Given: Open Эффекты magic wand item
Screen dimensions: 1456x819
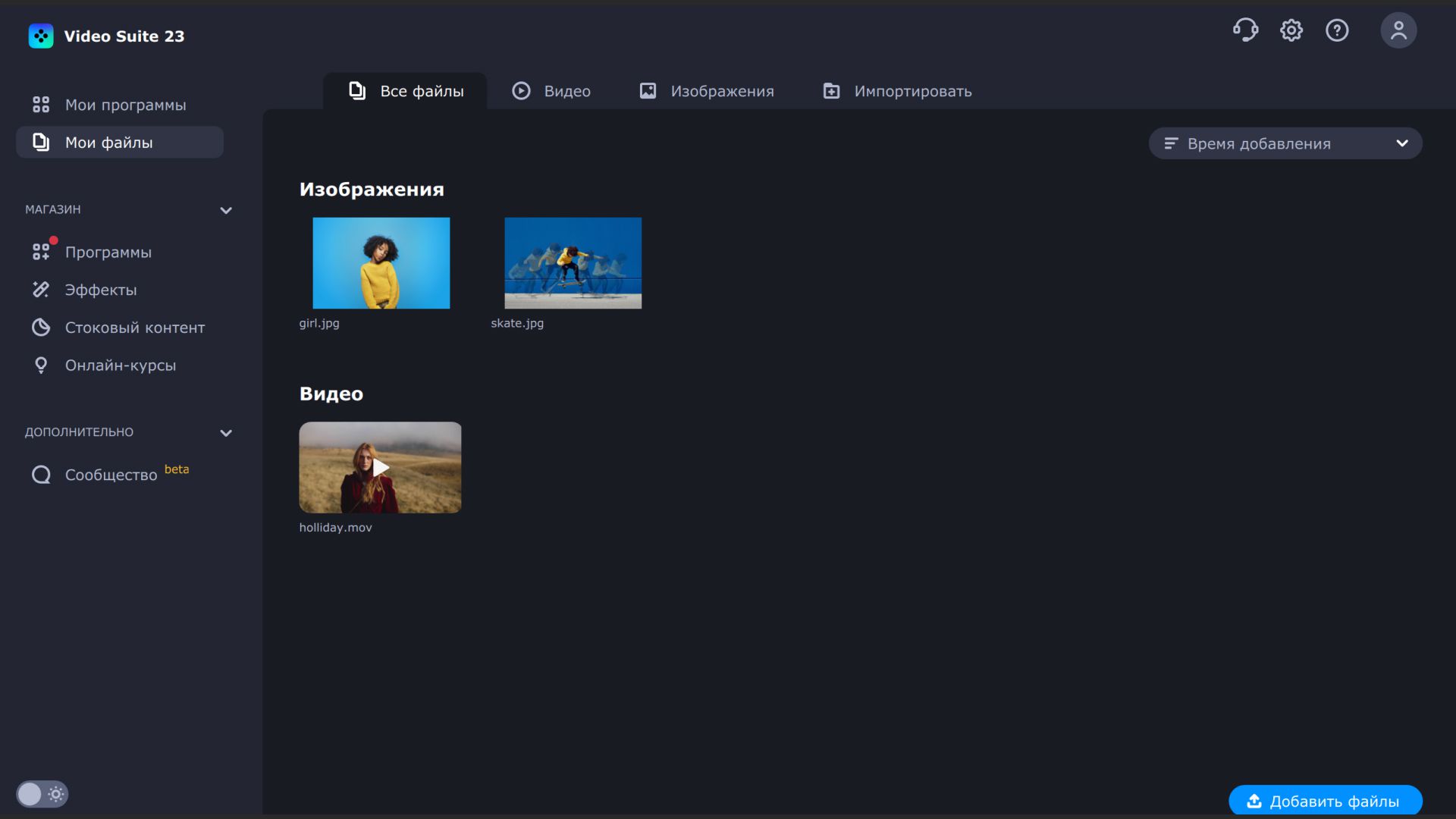Looking at the screenshot, I should (x=100, y=290).
